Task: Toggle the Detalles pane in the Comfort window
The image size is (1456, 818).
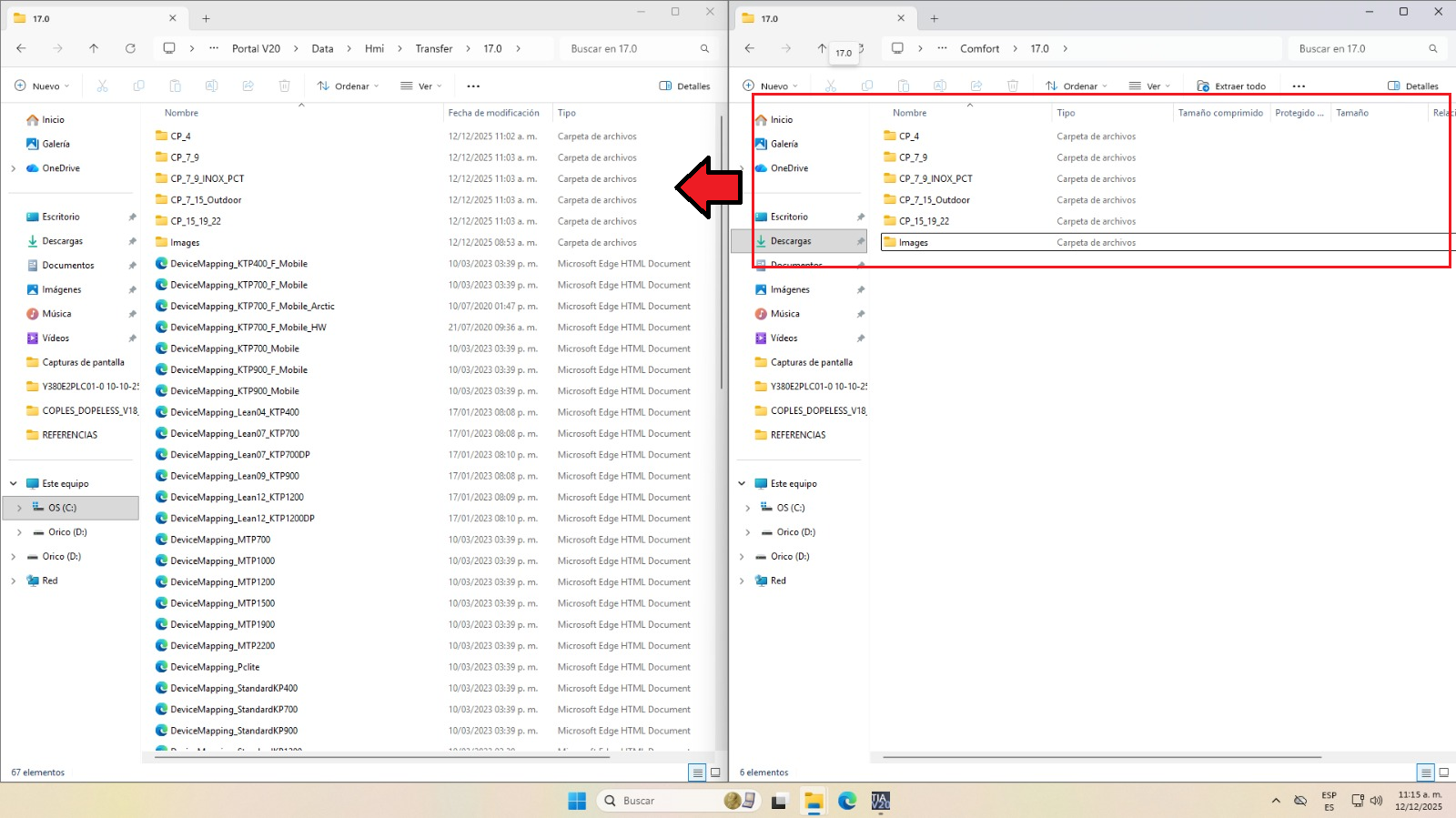Action: point(1413,86)
